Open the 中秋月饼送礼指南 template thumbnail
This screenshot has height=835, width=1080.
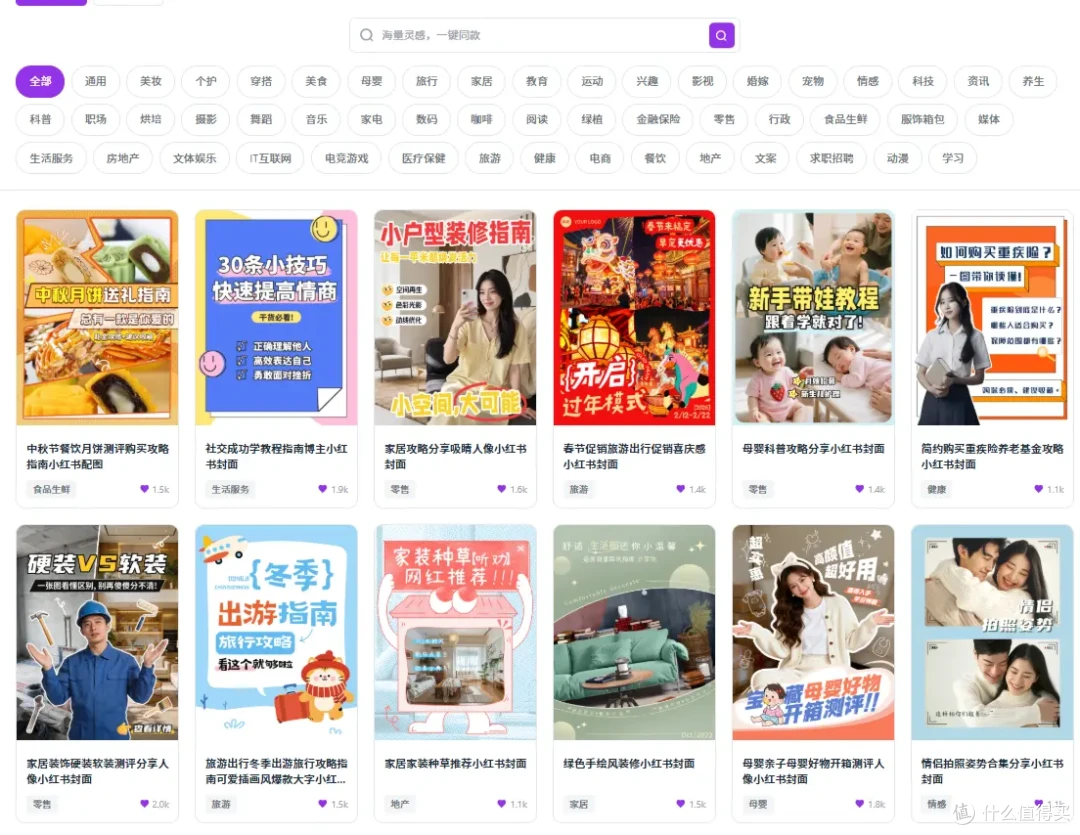(x=97, y=318)
